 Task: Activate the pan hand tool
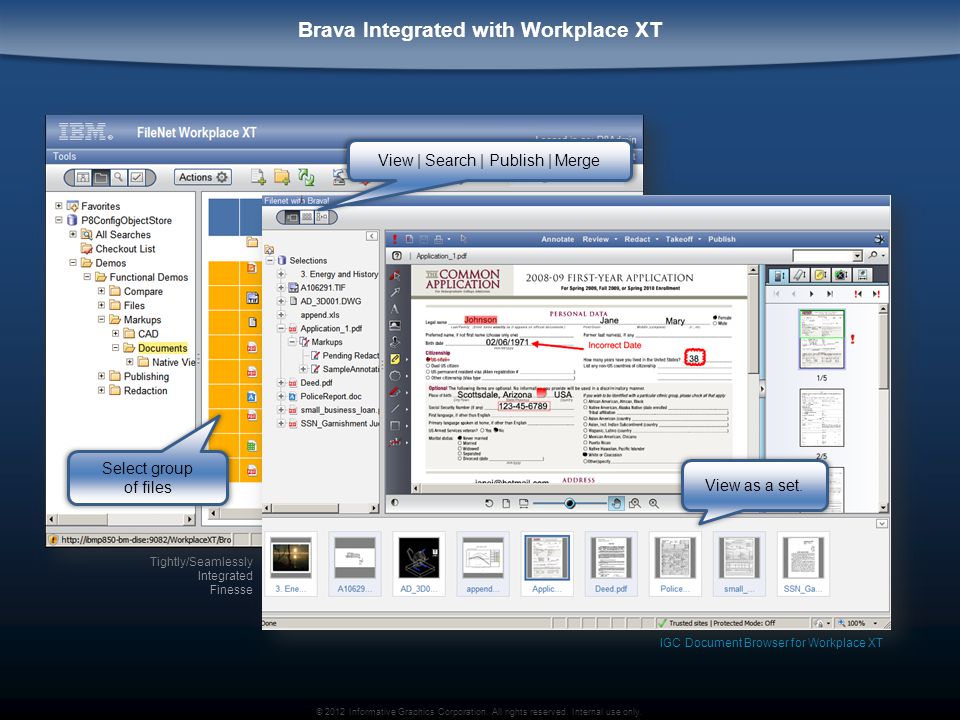pyautogui.click(x=616, y=503)
